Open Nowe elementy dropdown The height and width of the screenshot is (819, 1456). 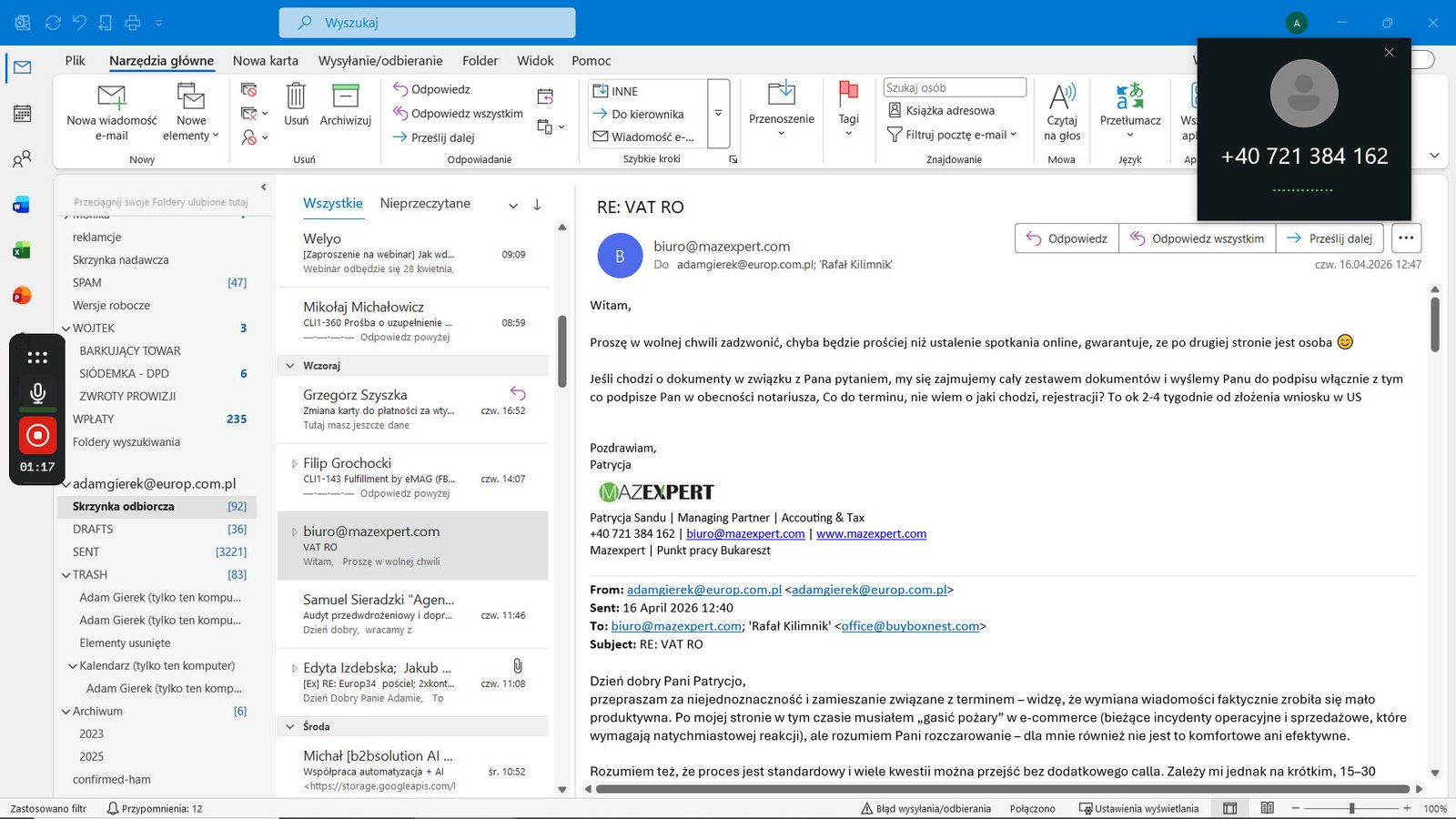[x=191, y=112]
